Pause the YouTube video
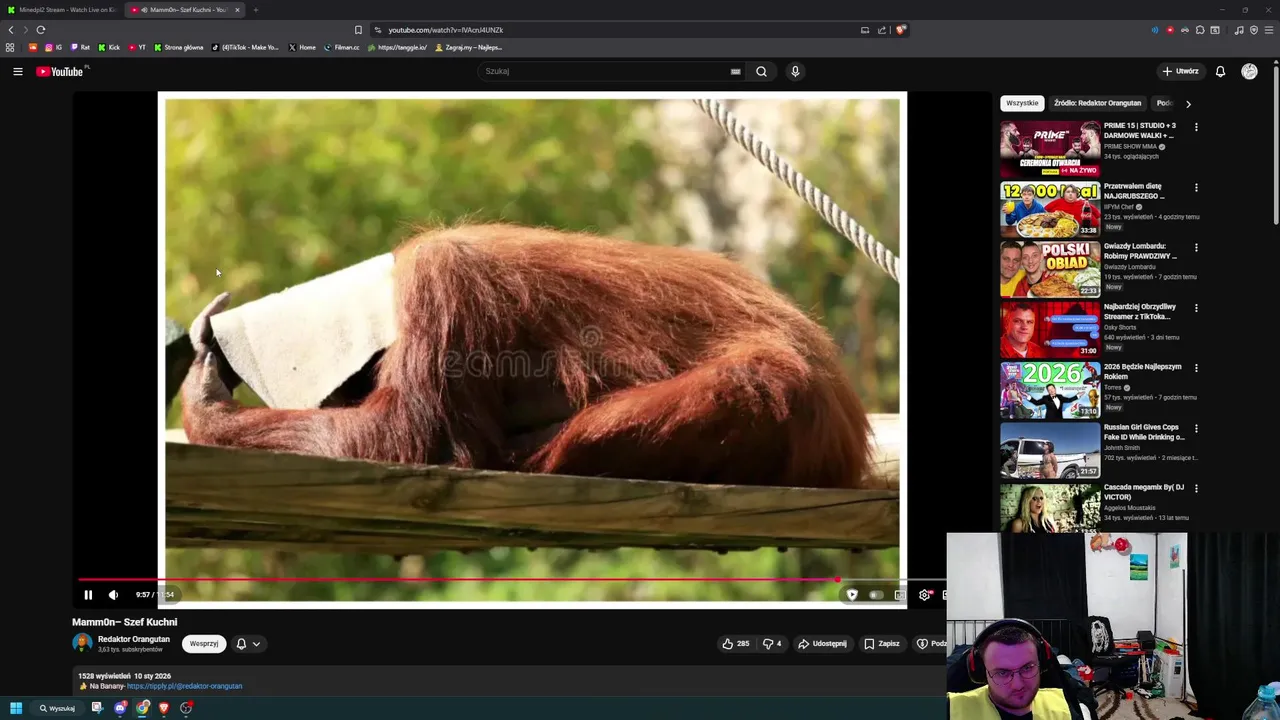Screen dimensions: 1280x720 pos(88,595)
